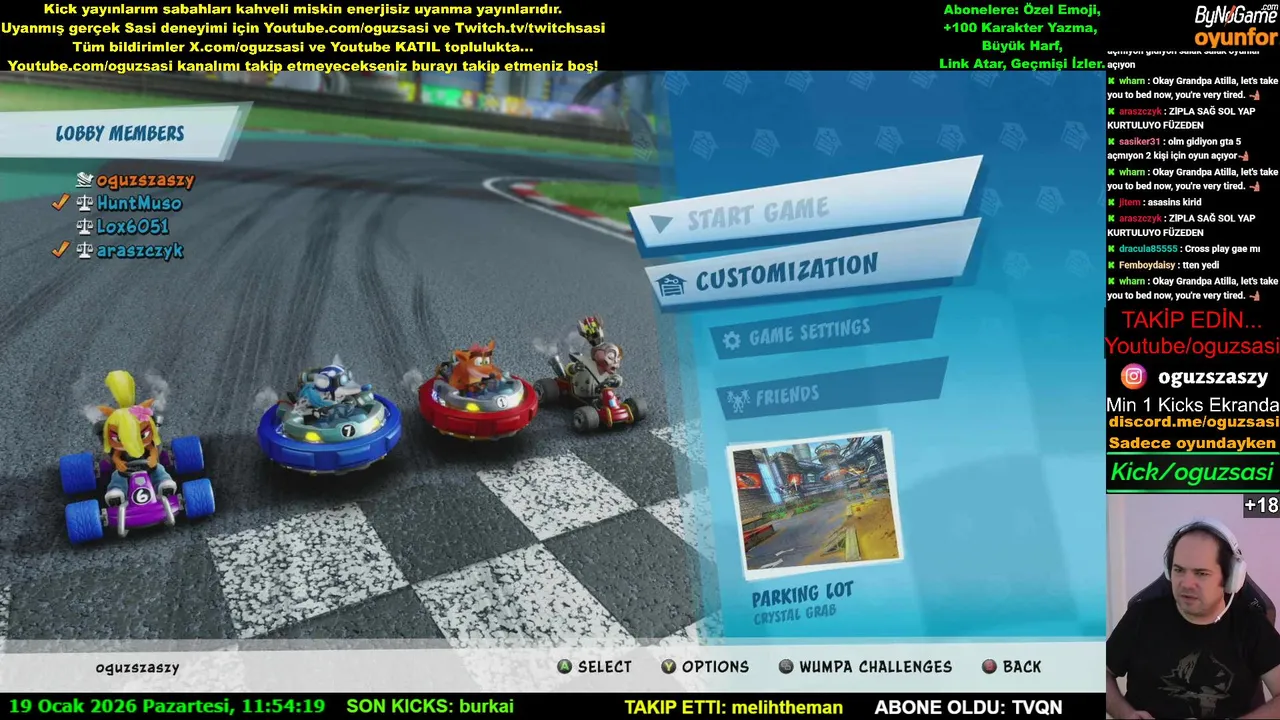Click the Wumpa Challenges label

click(x=875, y=667)
